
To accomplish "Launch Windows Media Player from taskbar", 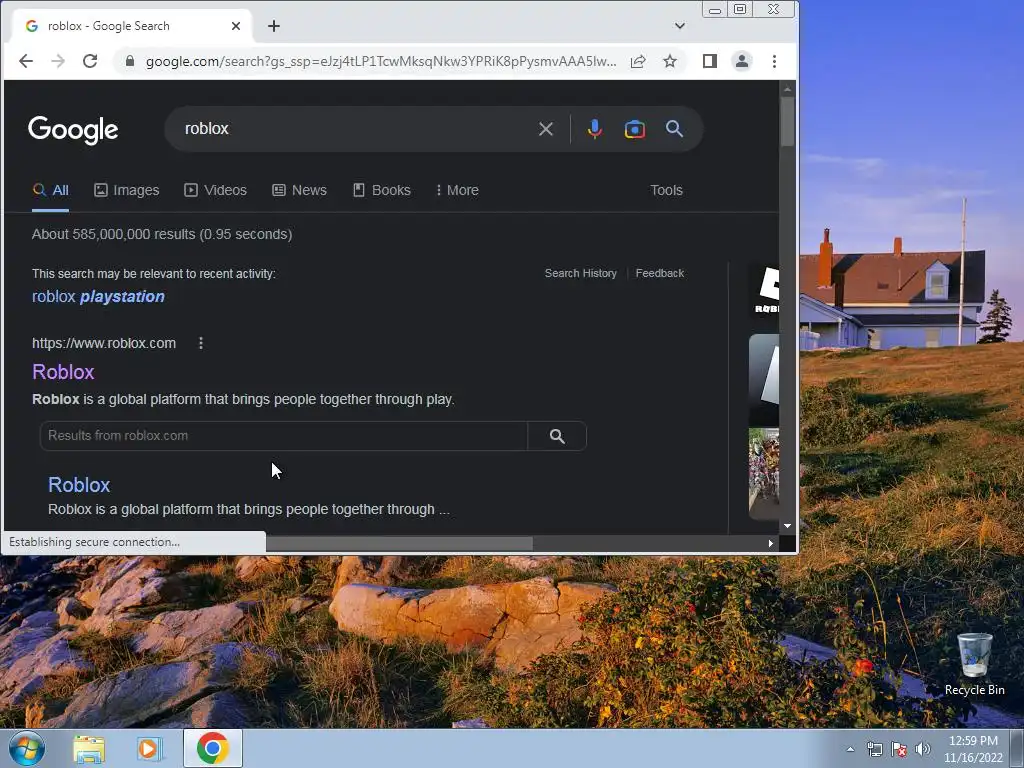I will [149, 748].
